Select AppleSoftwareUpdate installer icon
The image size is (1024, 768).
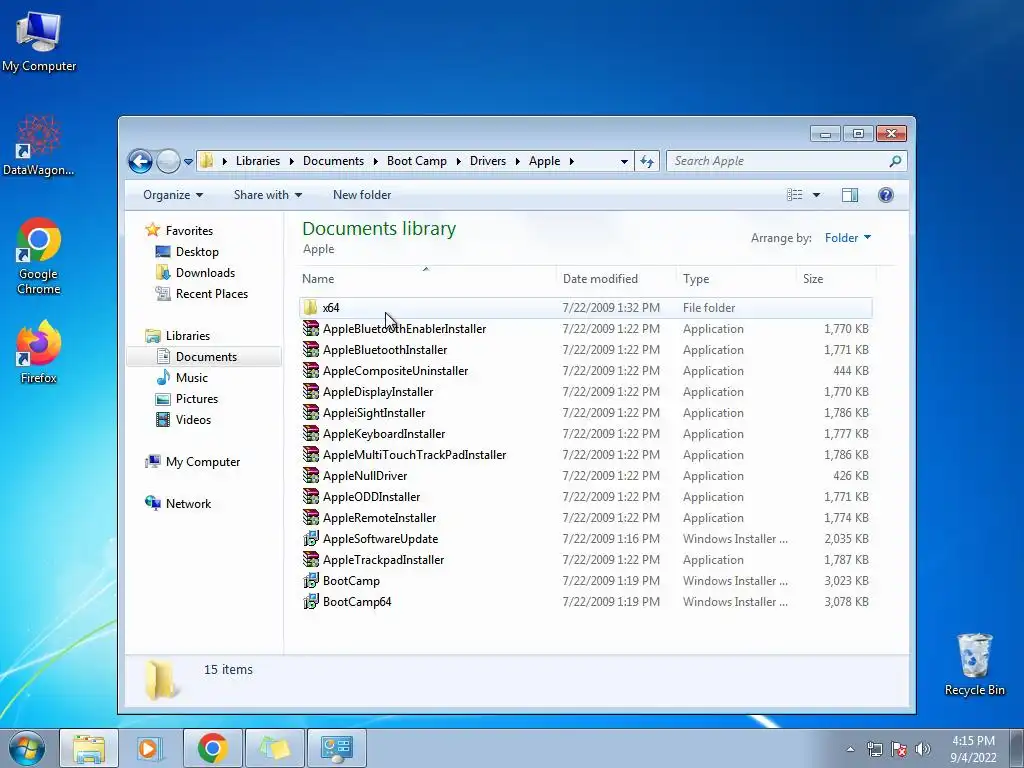click(x=311, y=539)
